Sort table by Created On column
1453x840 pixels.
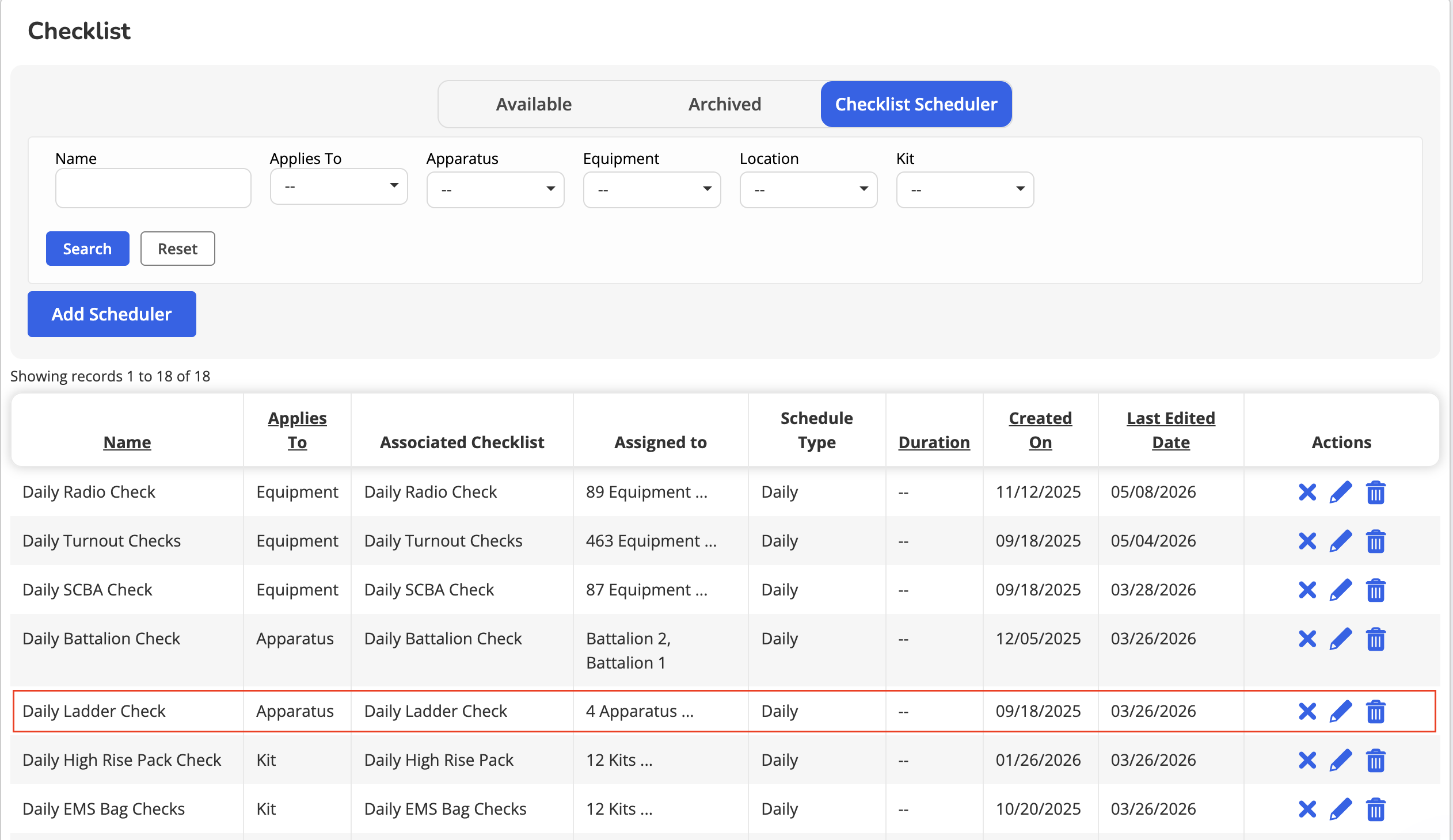[x=1040, y=430]
